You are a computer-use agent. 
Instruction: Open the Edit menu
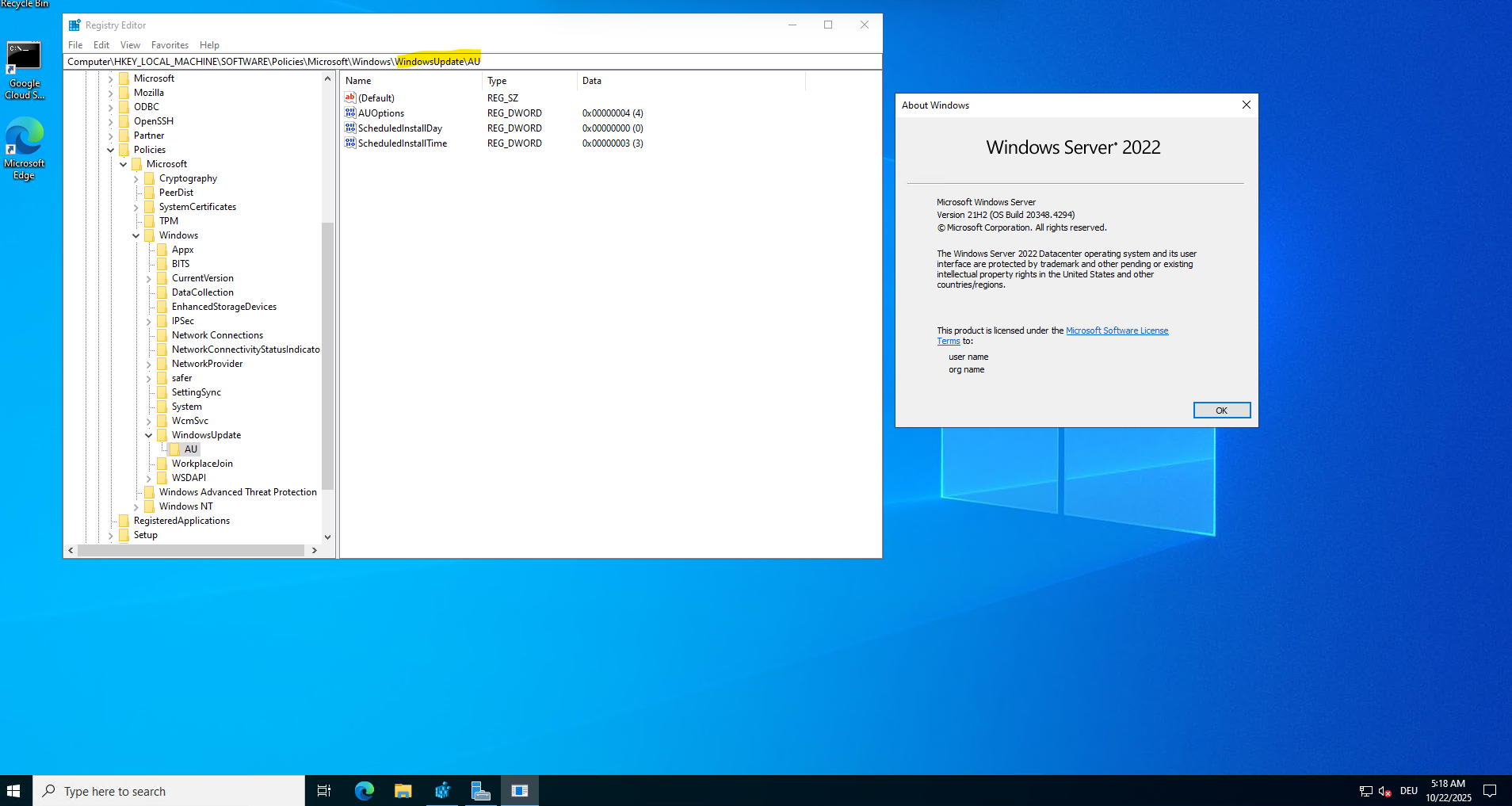pos(101,45)
